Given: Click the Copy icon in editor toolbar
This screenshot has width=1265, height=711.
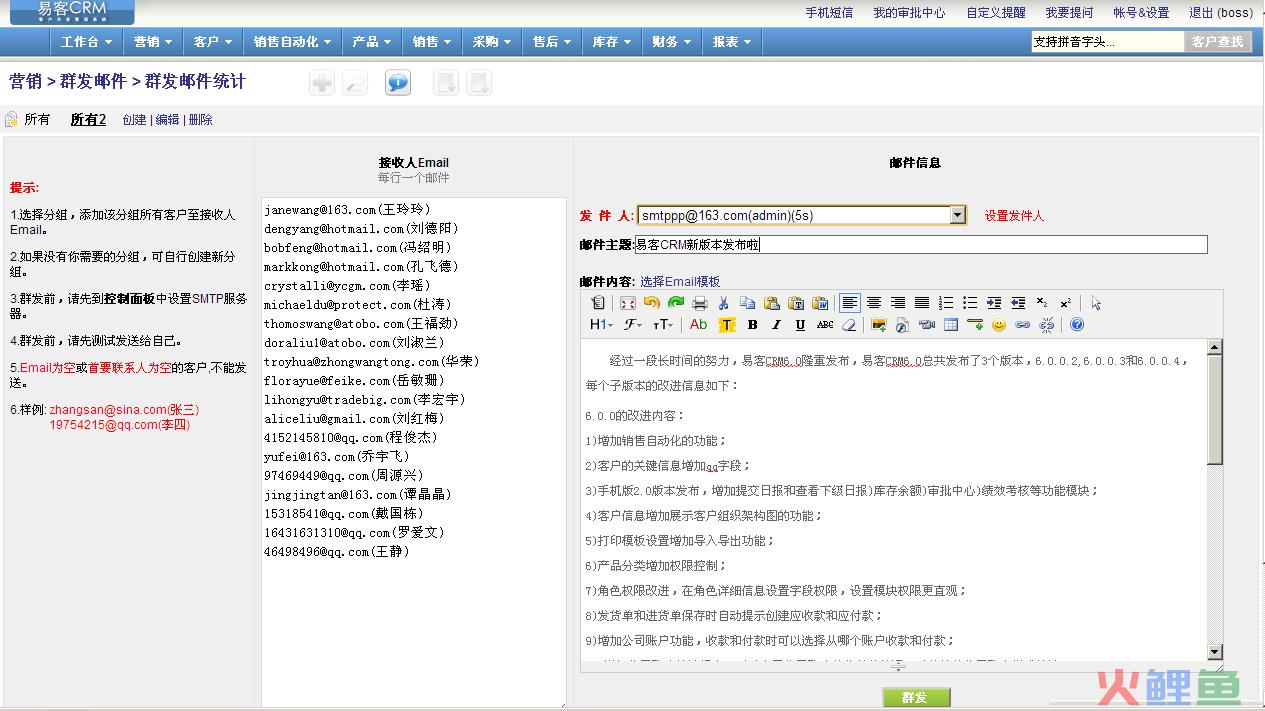Looking at the screenshot, I should [x=747, y=302].
